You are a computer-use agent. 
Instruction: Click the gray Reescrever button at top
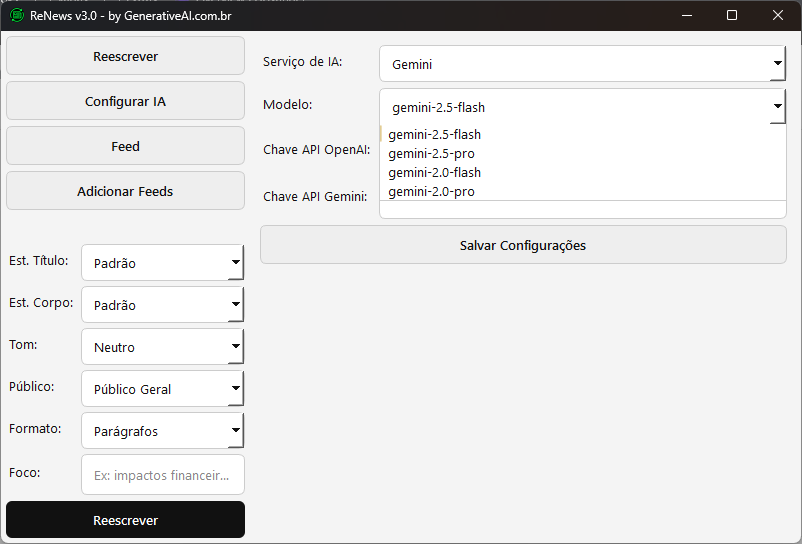click(x=125, y=56)
